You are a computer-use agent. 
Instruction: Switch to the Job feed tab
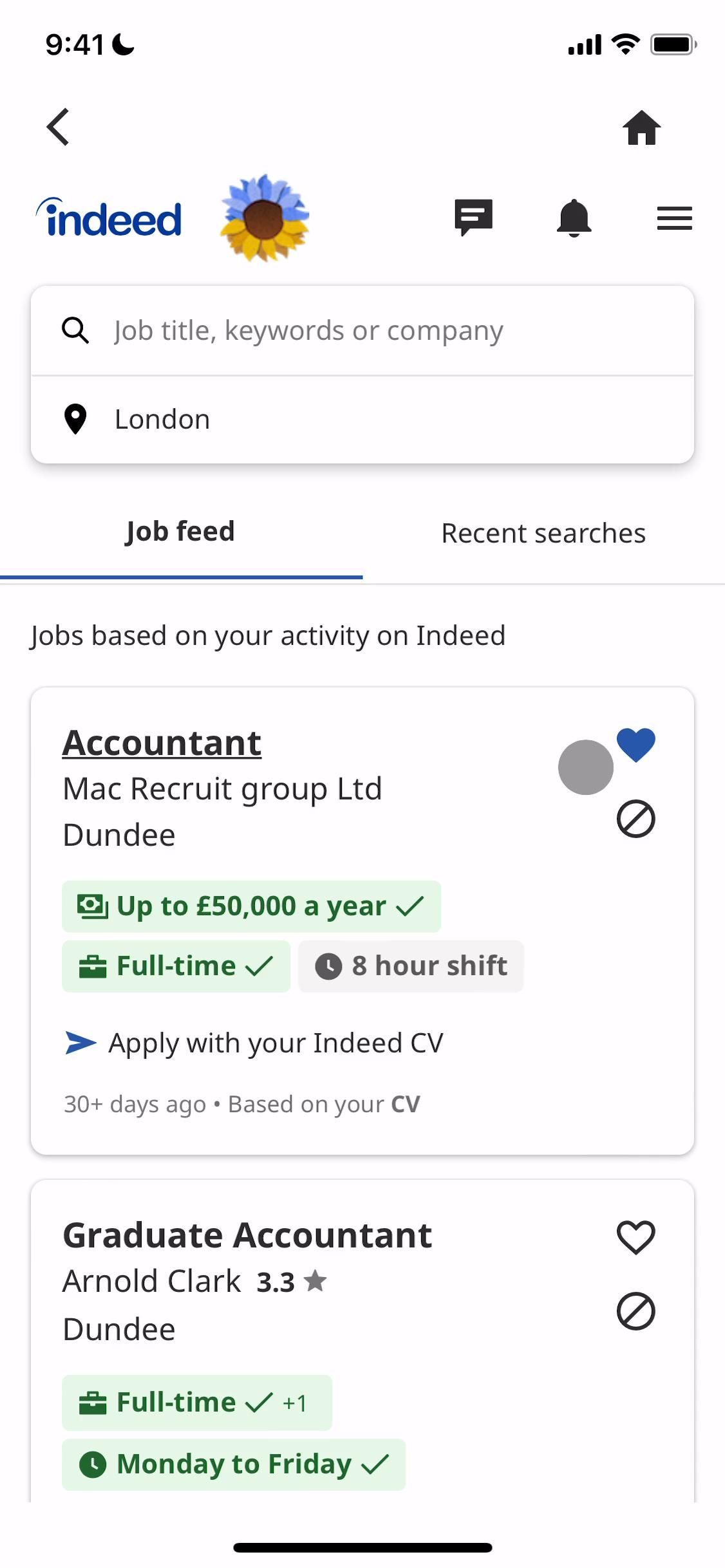point(180,532)
